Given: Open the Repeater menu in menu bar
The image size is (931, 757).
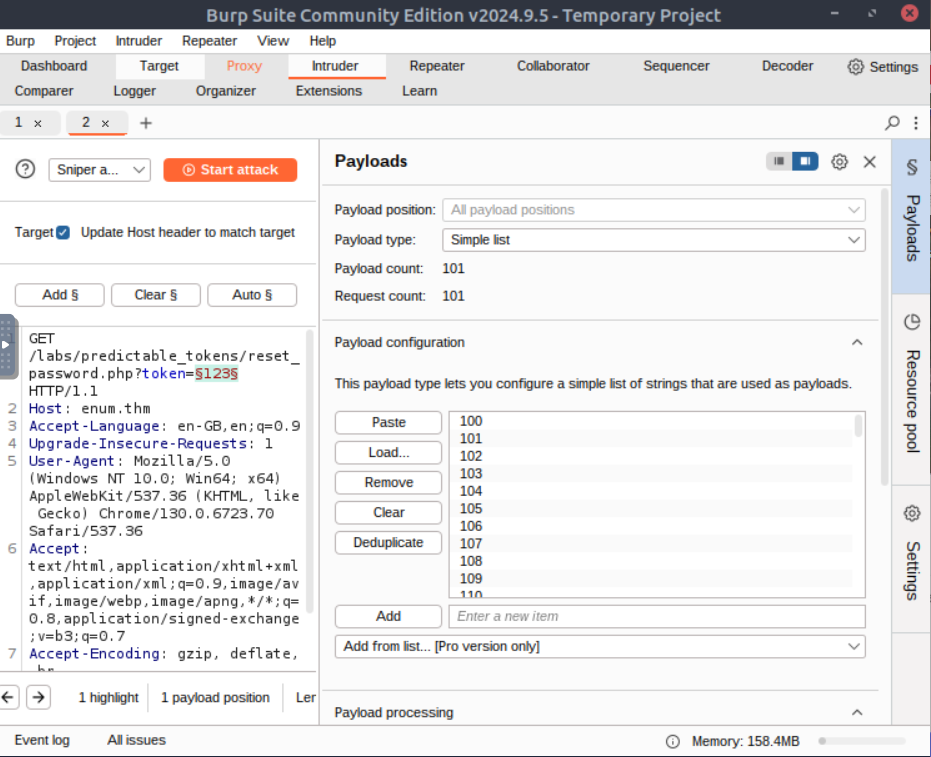Looking at the screenshot, I should coord(209,41).
